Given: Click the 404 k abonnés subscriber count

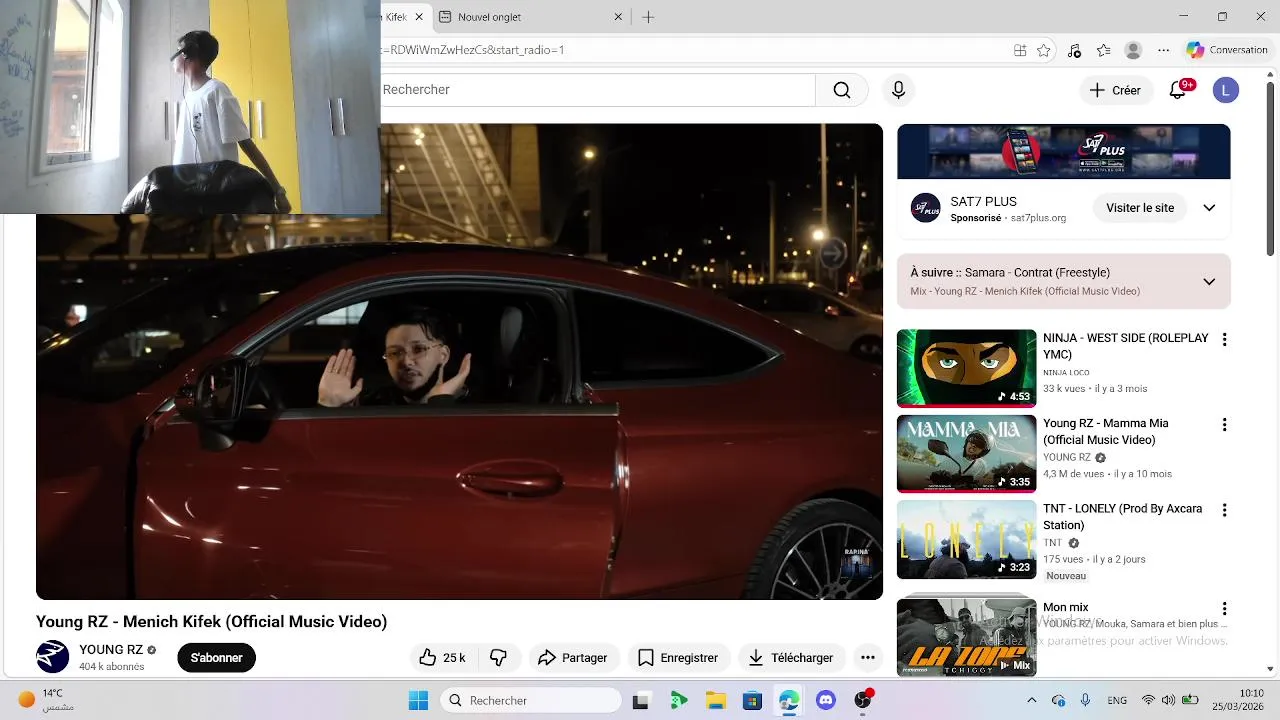Looking at the screenshot, I should [112, 667].
